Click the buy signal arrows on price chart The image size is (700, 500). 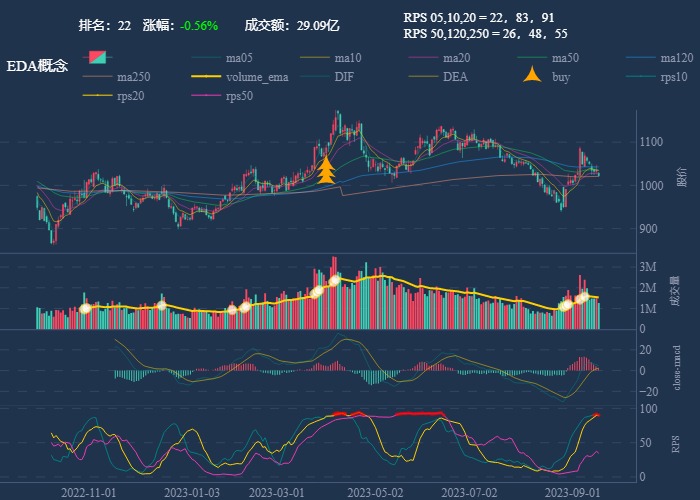tap(325, 170)
